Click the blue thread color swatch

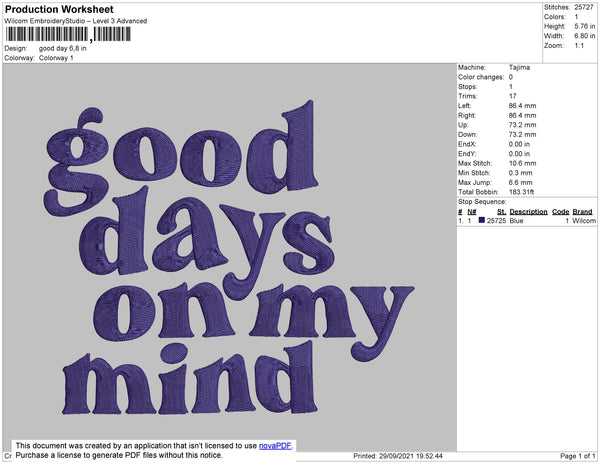[x=481, y=220]
